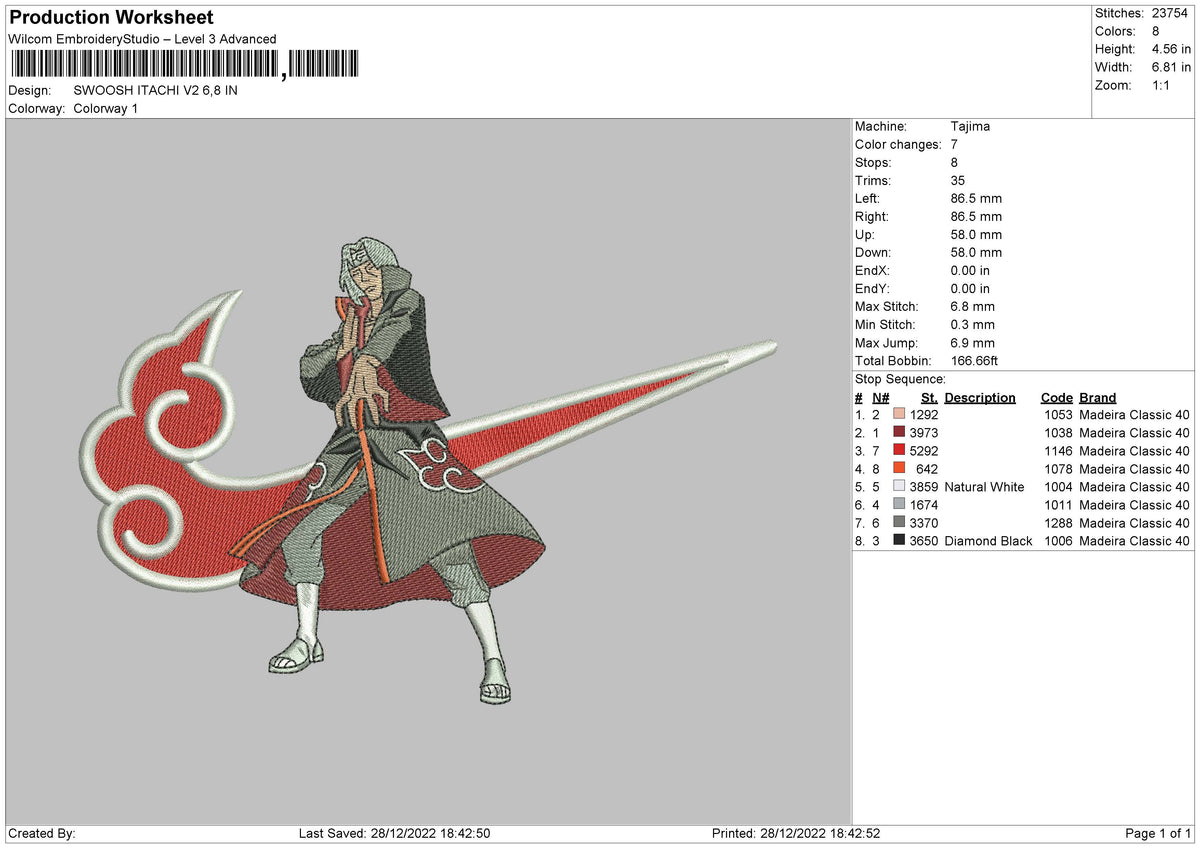
Task: Click stitch count 1292 in stop sequence
Action: point(924,415)
